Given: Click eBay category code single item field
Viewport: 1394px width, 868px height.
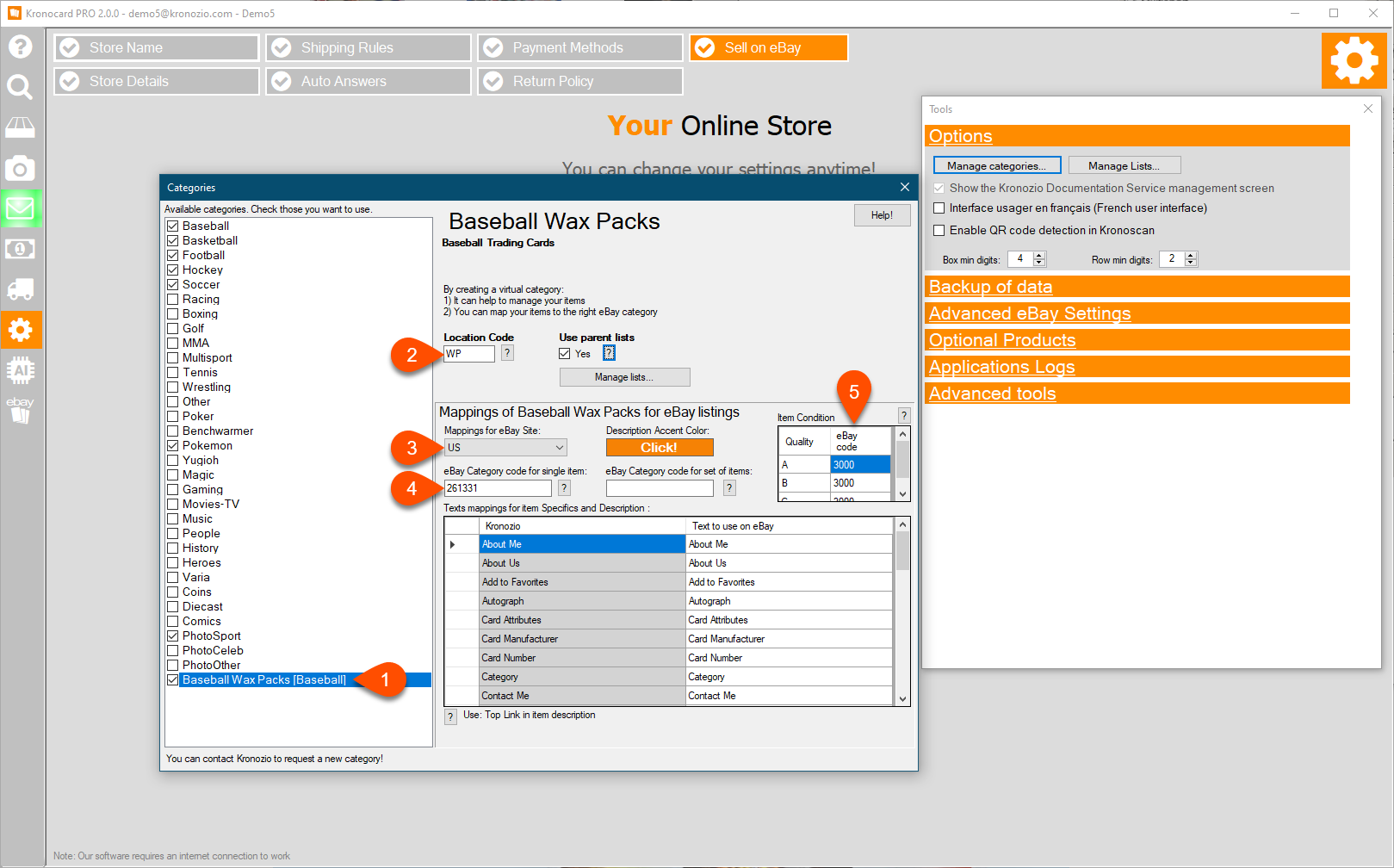Looking at the screenshot, I should 498,488.
